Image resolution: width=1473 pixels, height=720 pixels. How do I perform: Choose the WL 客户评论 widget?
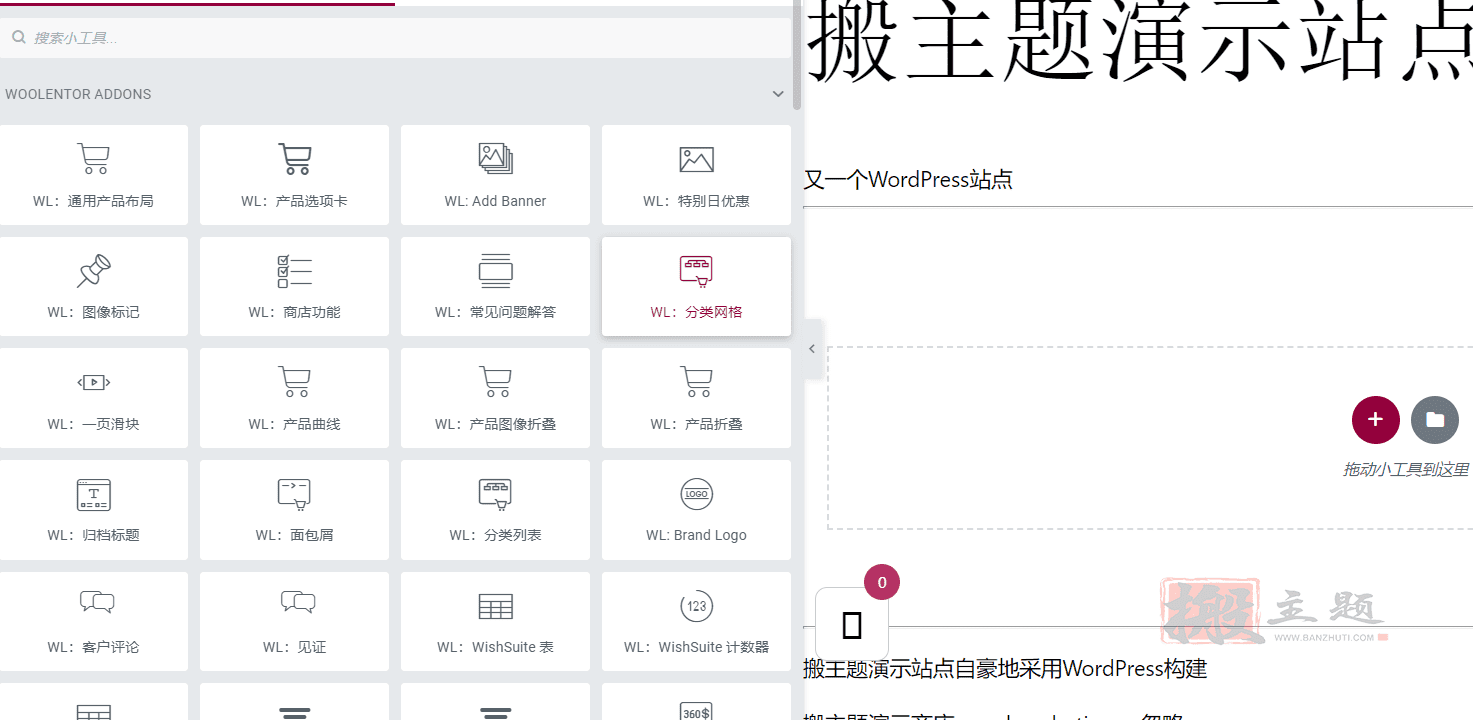(x=93, y=621)
